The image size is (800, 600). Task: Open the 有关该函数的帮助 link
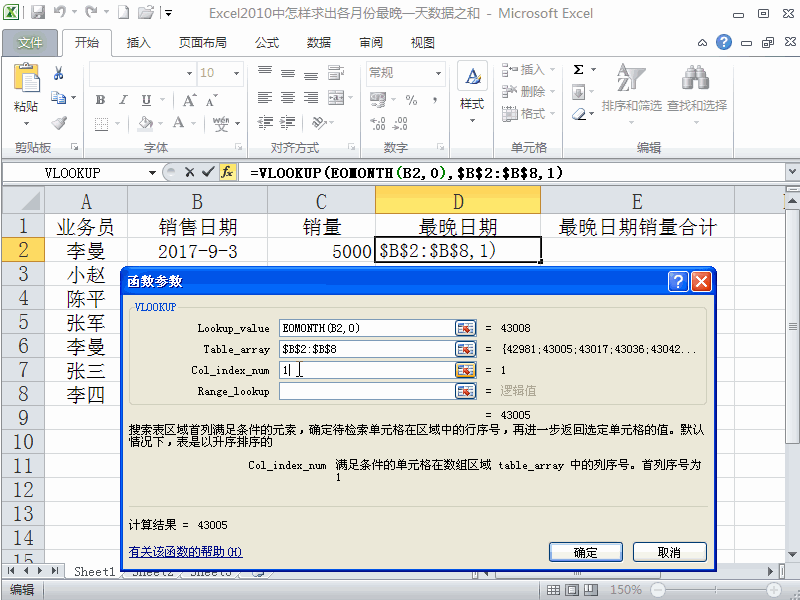tap(185, 552)
